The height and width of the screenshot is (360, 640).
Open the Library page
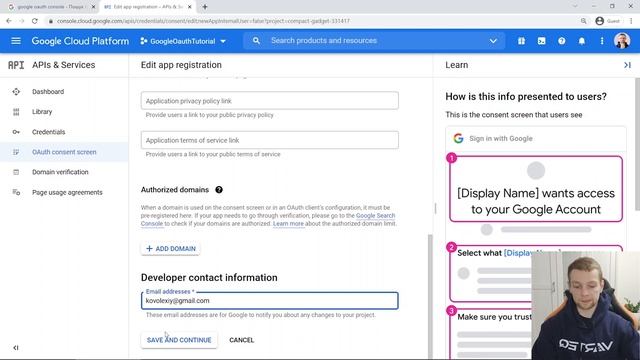(x=42, y=112)
